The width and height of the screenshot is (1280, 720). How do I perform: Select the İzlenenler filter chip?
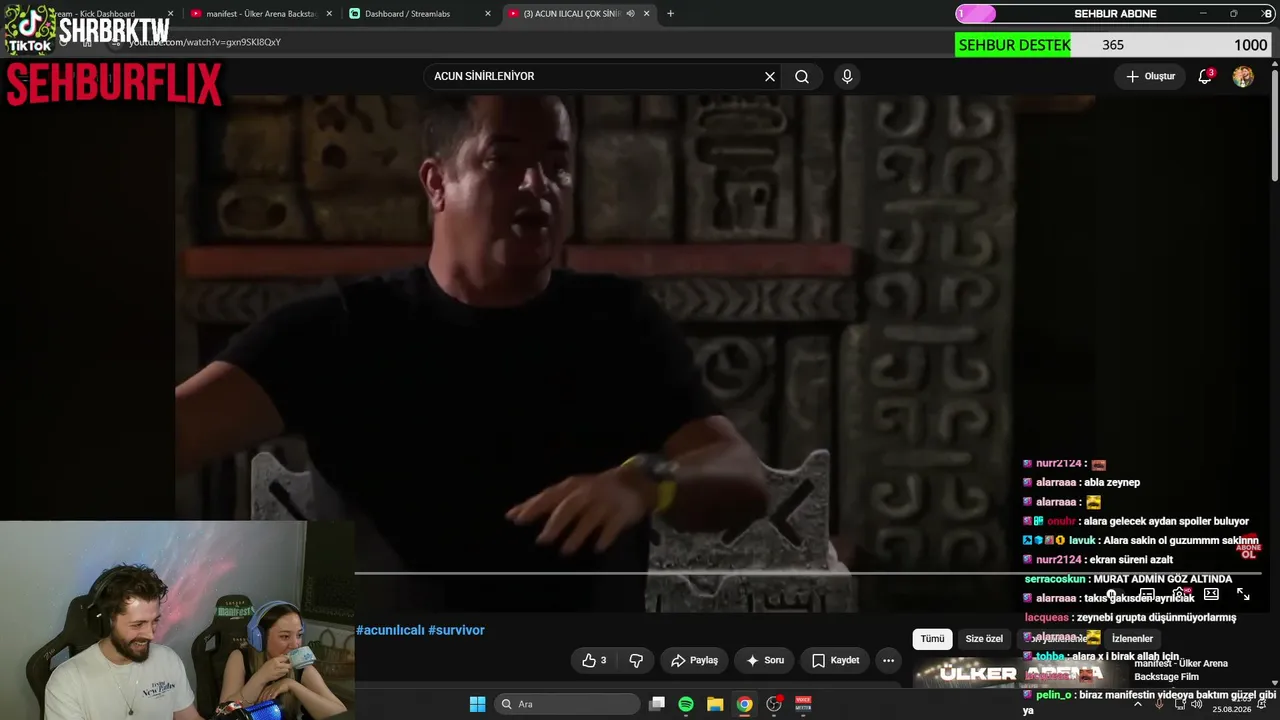(x=1132, y=639)
